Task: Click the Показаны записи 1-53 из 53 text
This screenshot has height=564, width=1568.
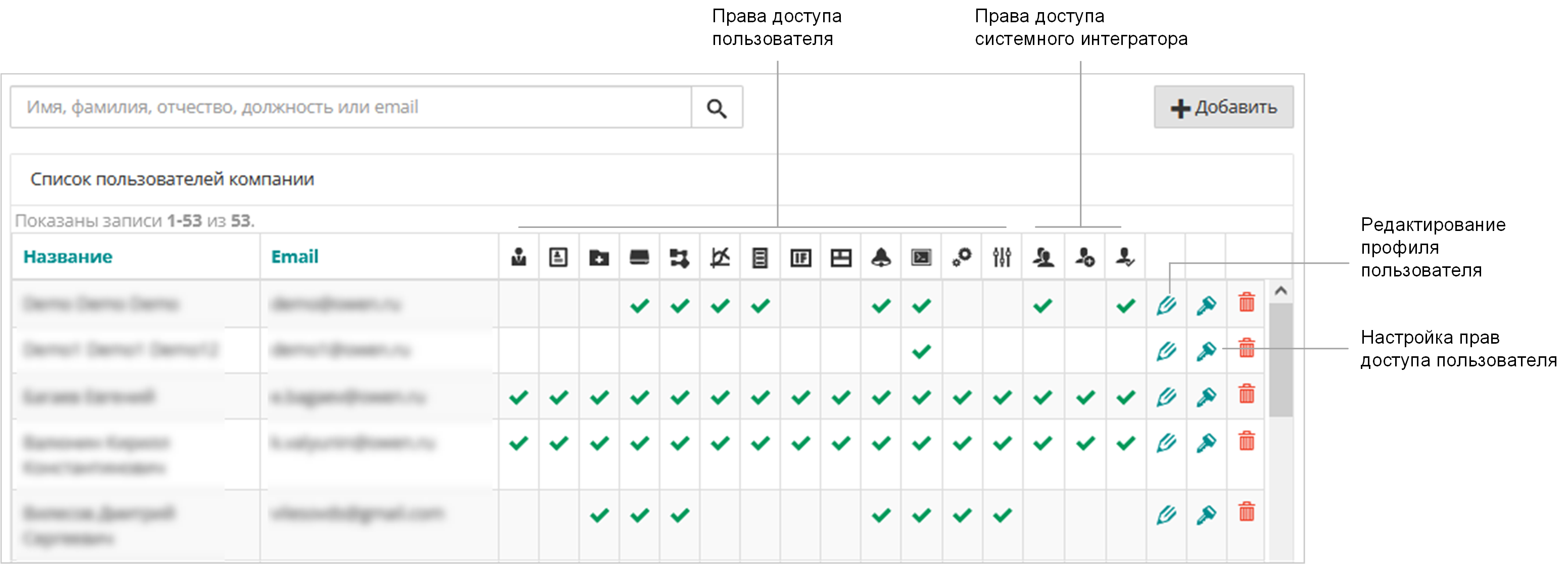Action: point(134,220)
